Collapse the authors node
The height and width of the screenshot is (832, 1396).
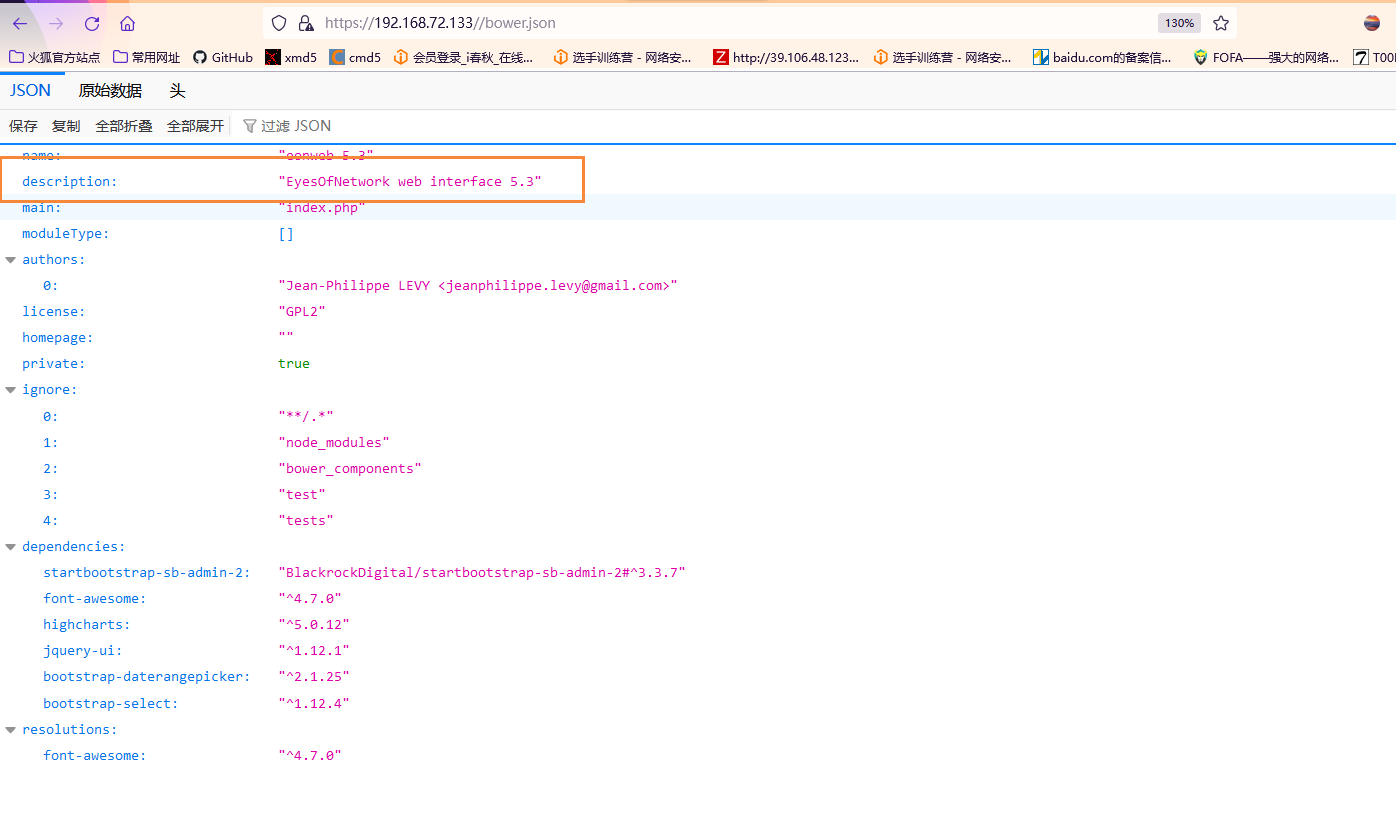point(11,260)
